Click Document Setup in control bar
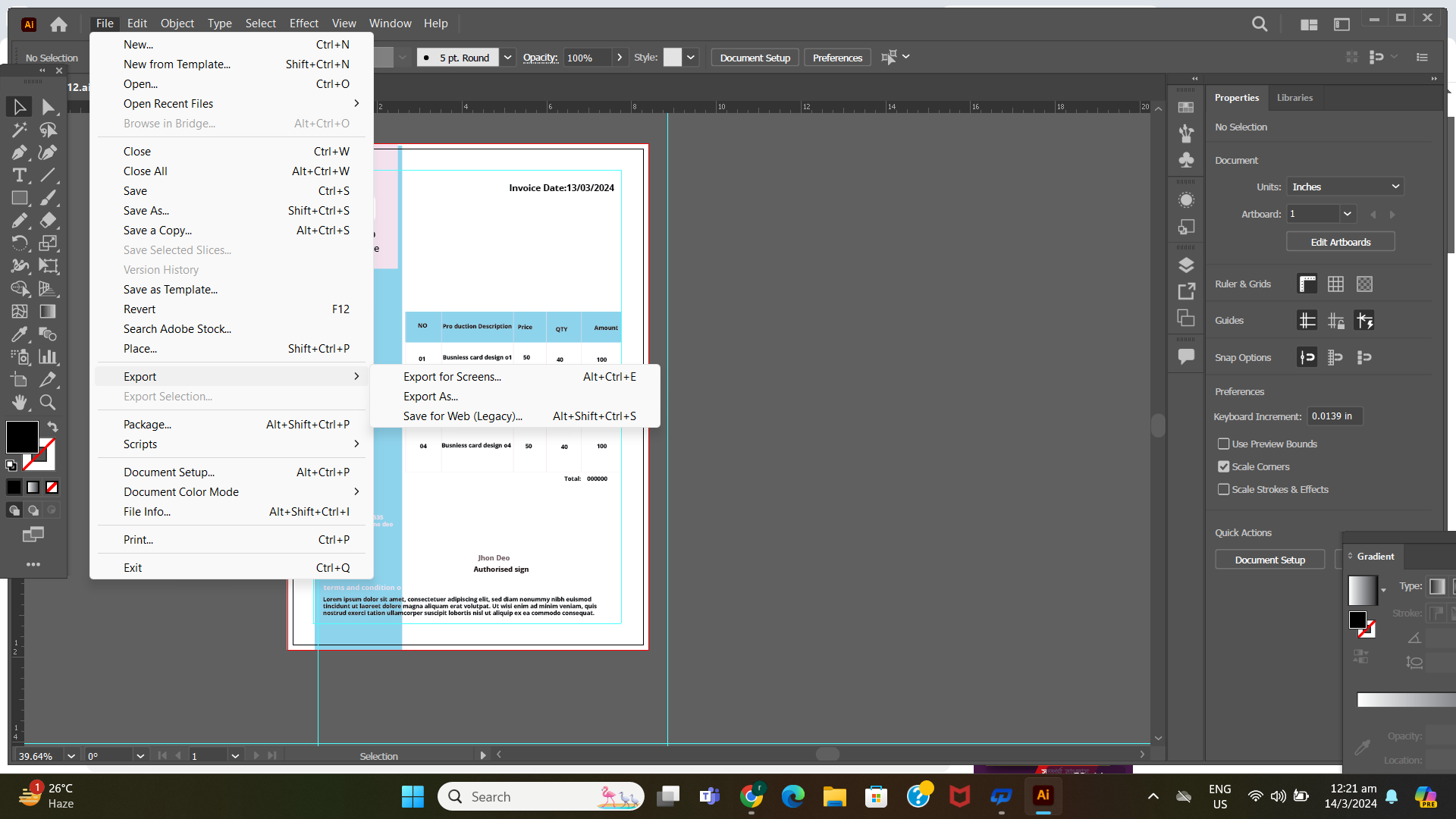Screen dimensions: 1456x819 coord(755,58)
